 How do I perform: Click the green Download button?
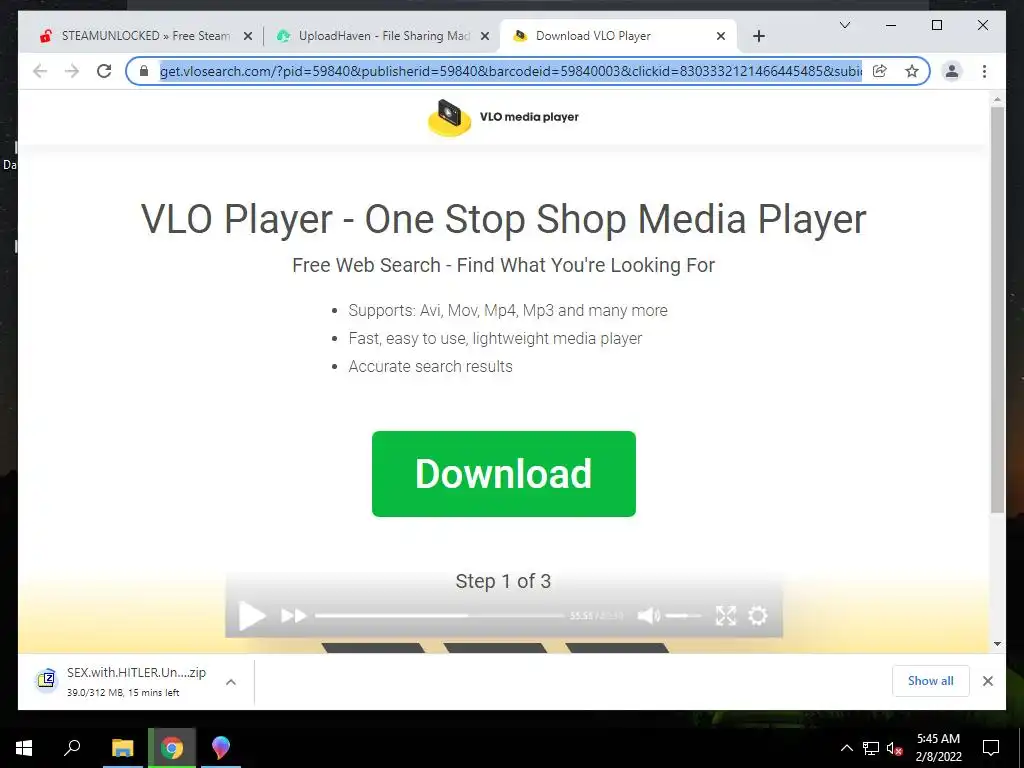click(x=504, y=473)
